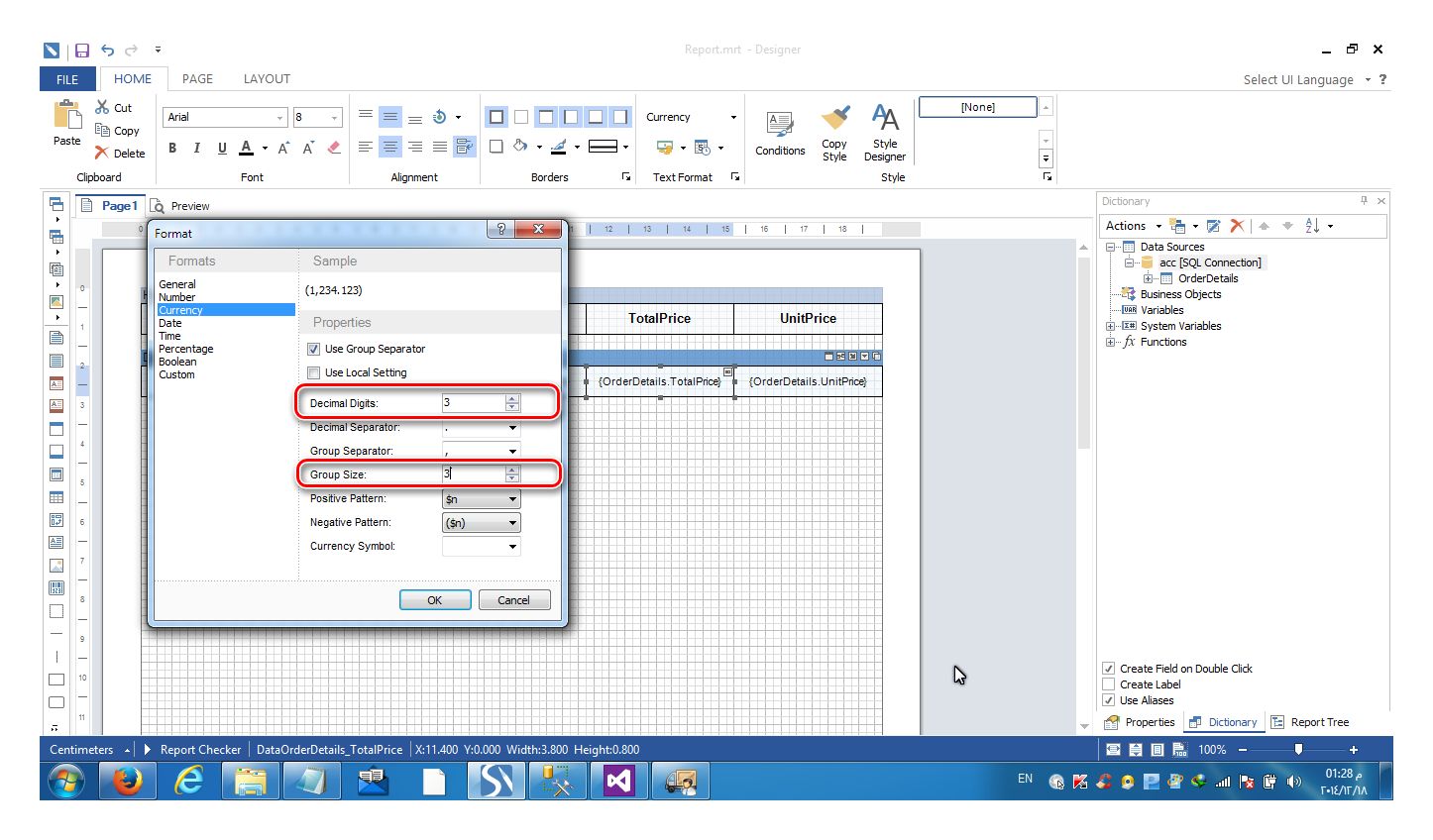Expand the OrderDetails tree node
Screen dimensions: 1433x840
[x=1148, y=278]
